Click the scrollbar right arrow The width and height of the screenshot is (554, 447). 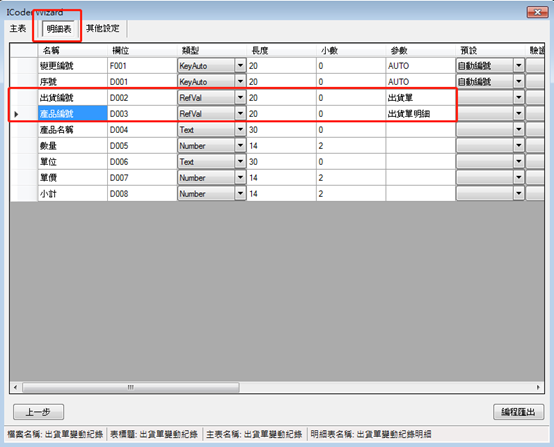tap(538, 387)
